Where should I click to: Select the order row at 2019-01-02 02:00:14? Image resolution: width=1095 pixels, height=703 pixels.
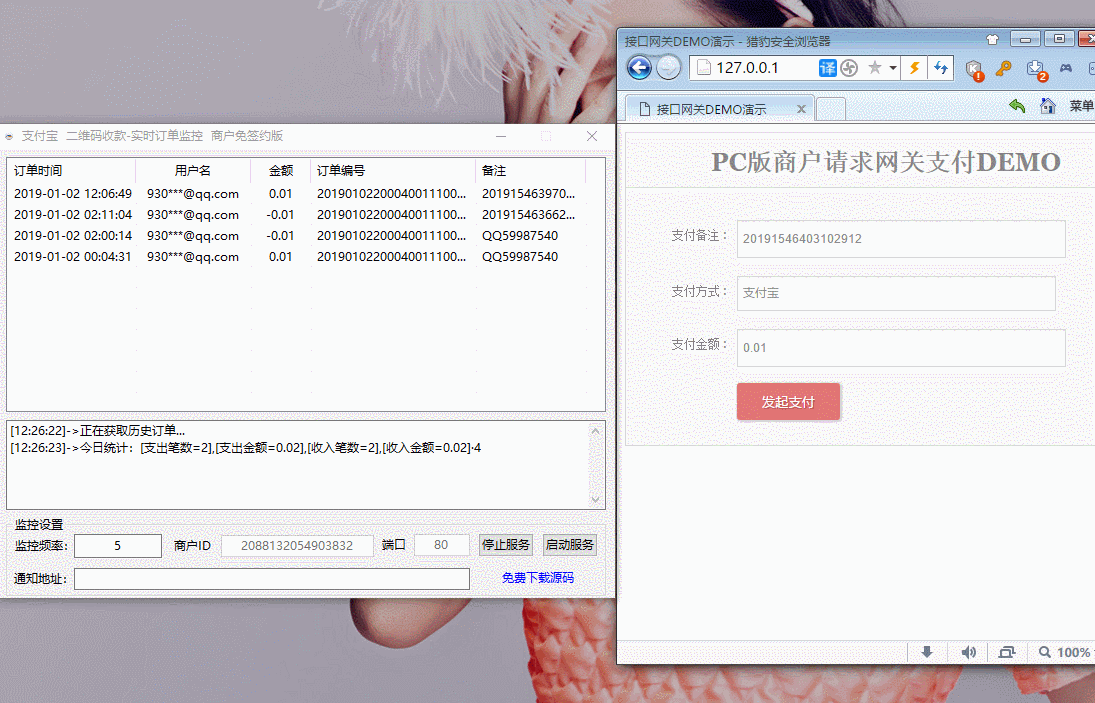click(x=296, y=235)
